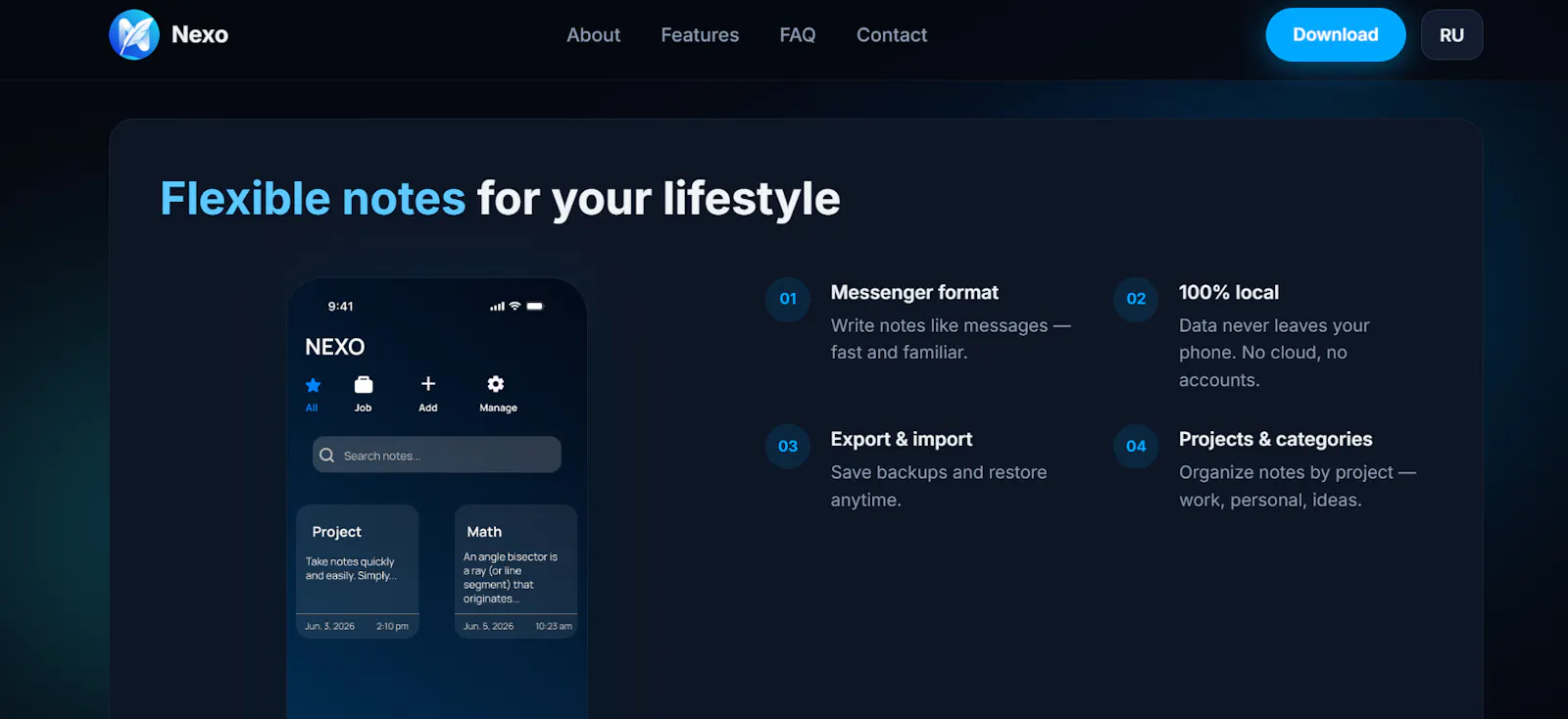Click 'Save backups and restore anytime.' text
The image size is (1568, 719).
[939, 486]
